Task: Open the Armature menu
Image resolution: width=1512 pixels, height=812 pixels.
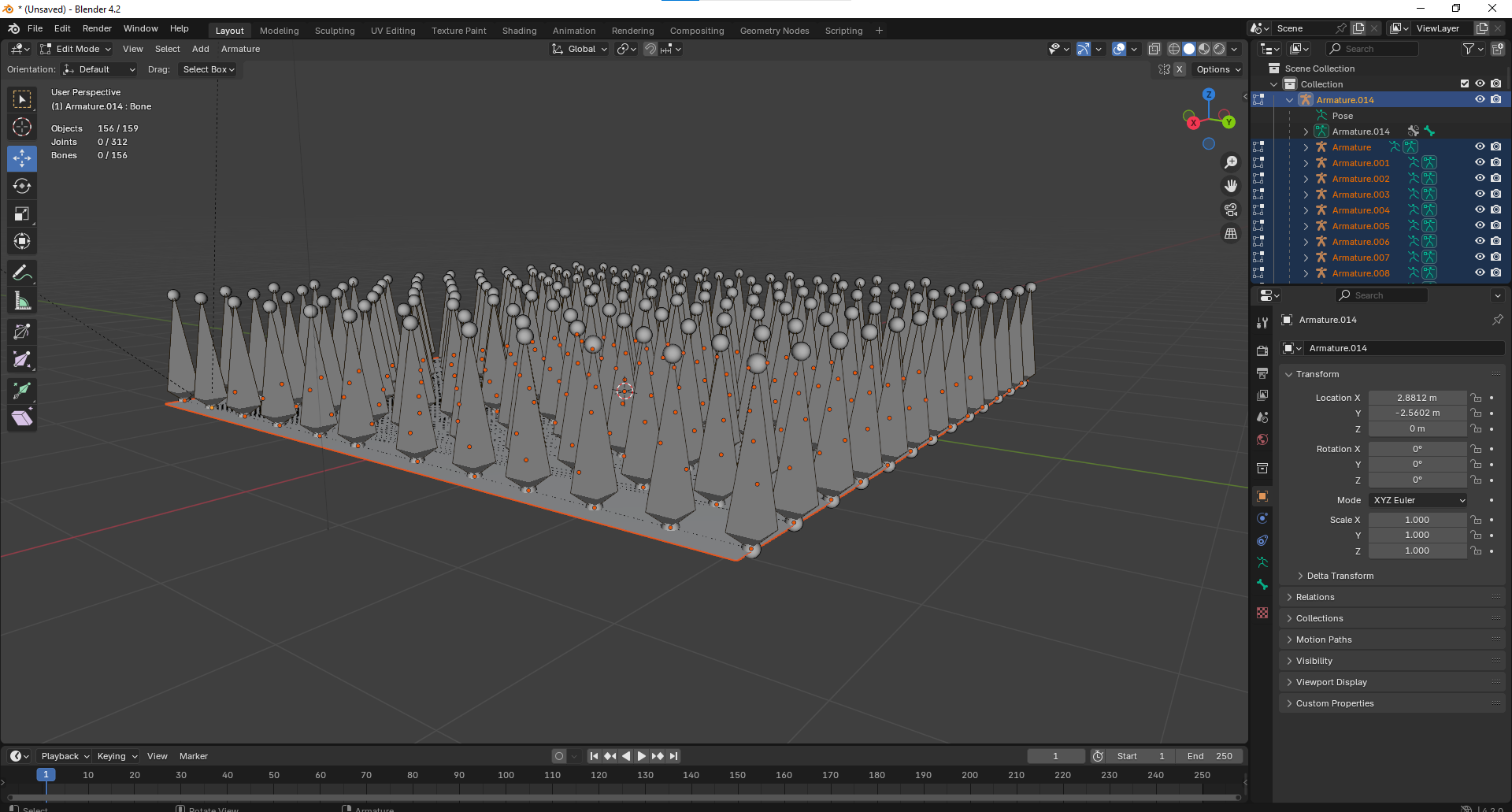Action: click(240, 49)
